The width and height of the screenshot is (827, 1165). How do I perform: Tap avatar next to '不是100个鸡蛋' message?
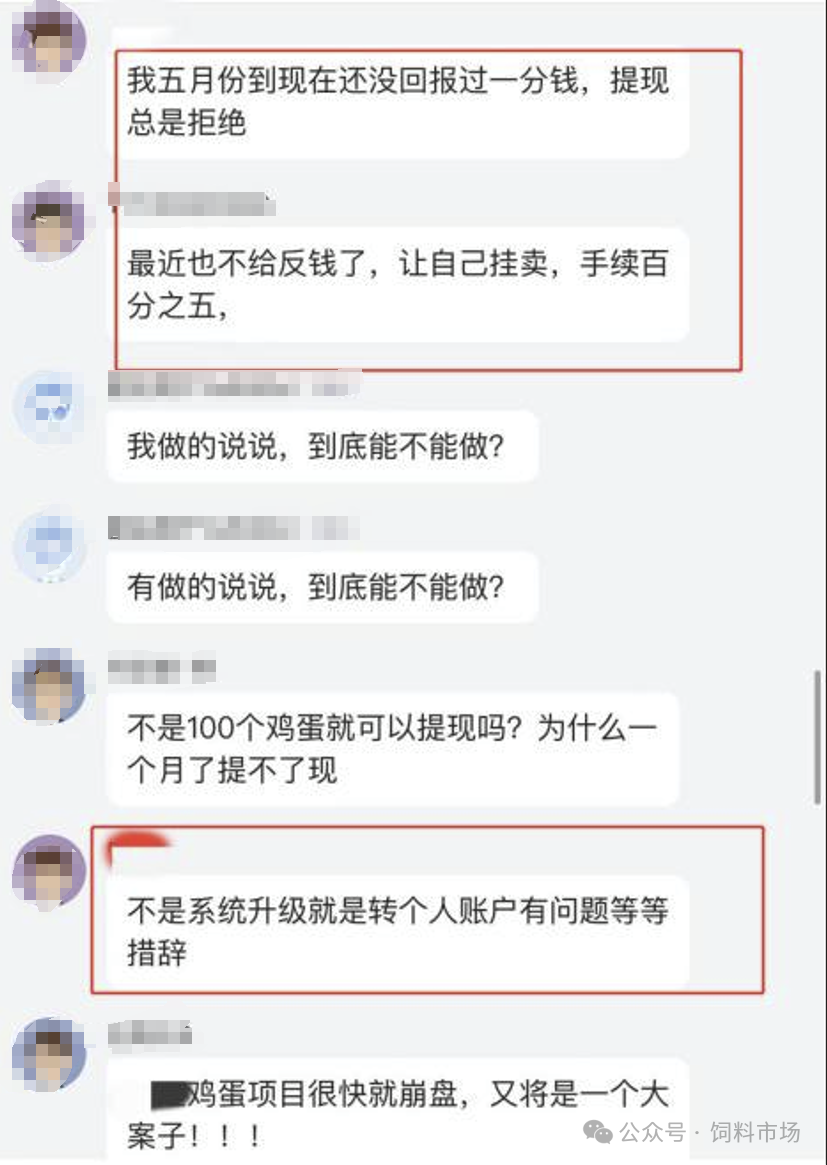tap(49, 685)
